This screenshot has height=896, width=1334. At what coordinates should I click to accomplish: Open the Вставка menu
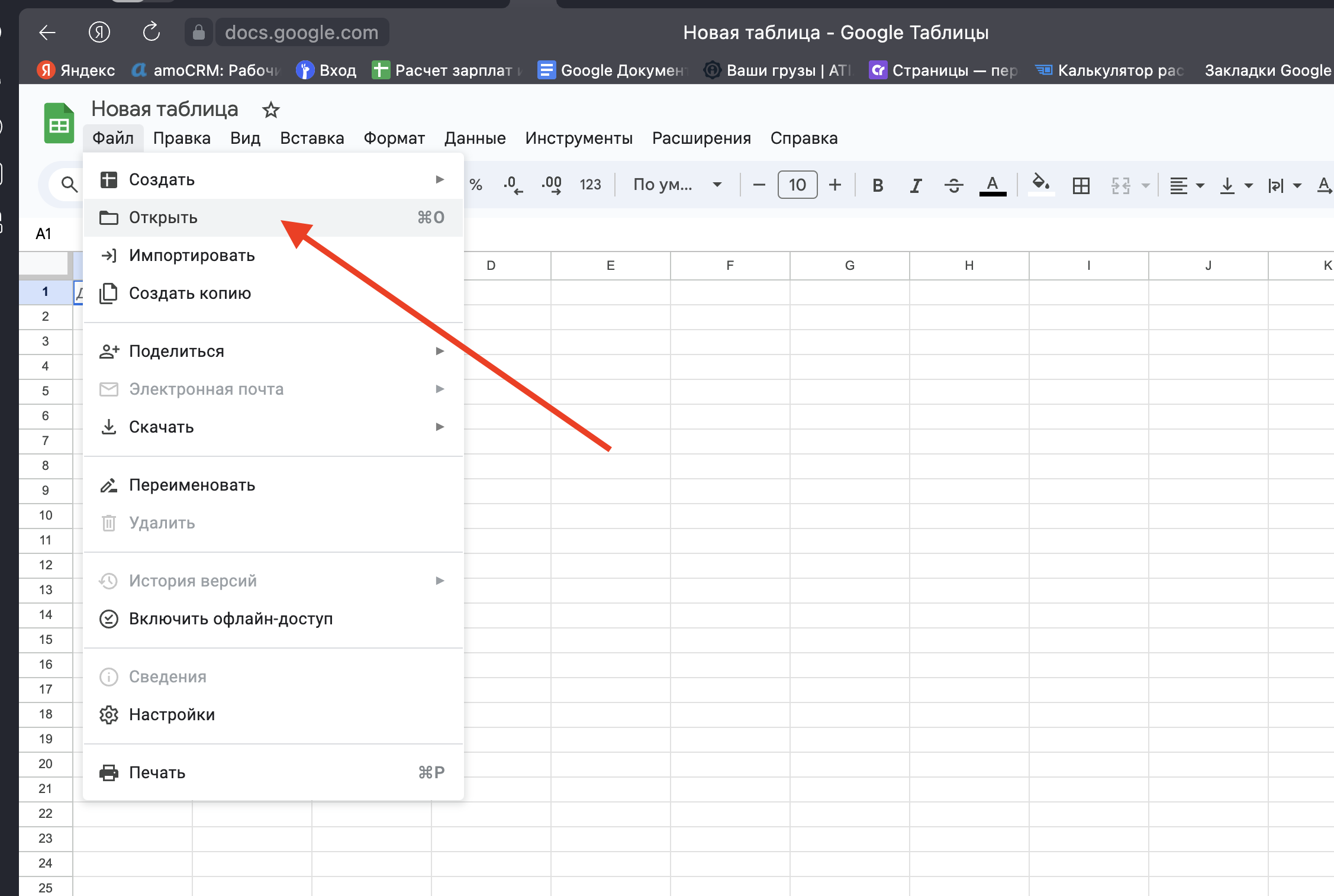click(312, 138)
